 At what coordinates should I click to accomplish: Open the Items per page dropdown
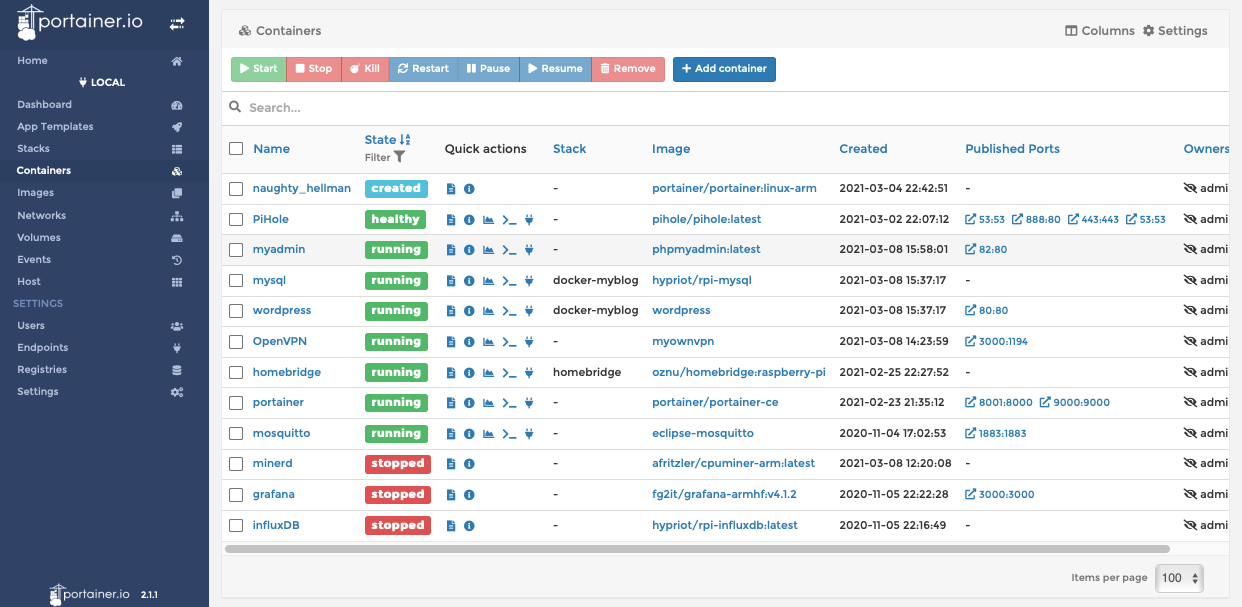(1179, 578)
